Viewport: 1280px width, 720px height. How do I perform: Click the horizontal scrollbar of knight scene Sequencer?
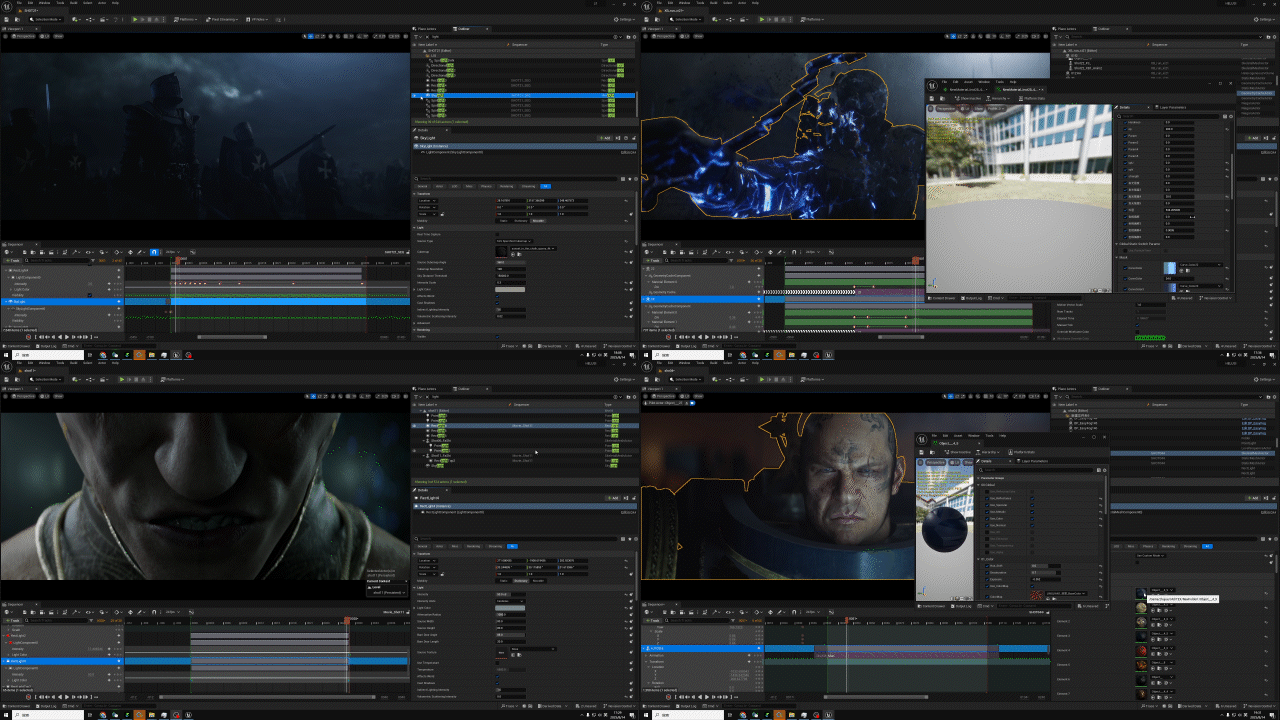pyautogui.click(x=232, y=337)
